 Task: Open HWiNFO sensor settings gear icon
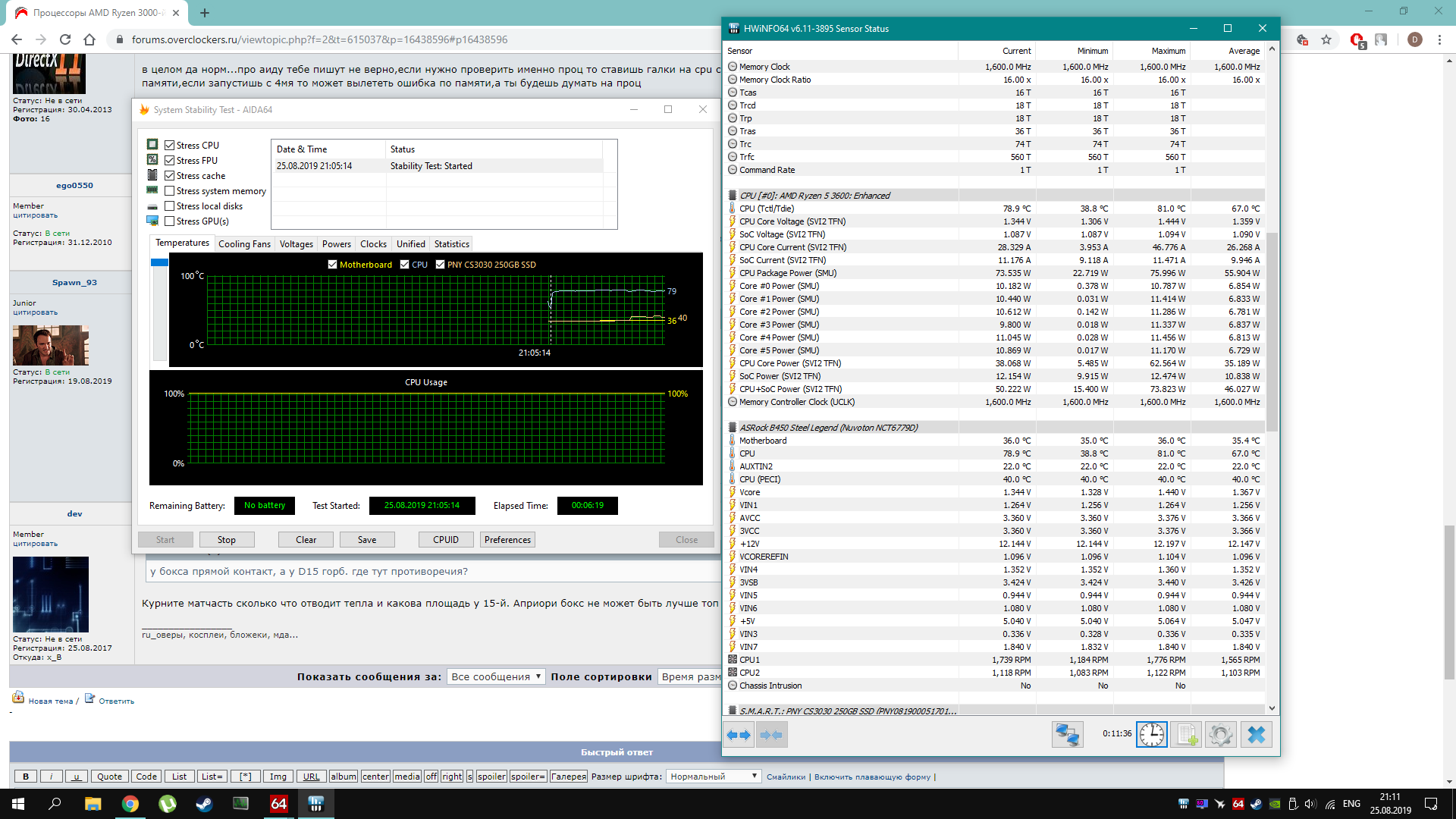(1220, 735)
